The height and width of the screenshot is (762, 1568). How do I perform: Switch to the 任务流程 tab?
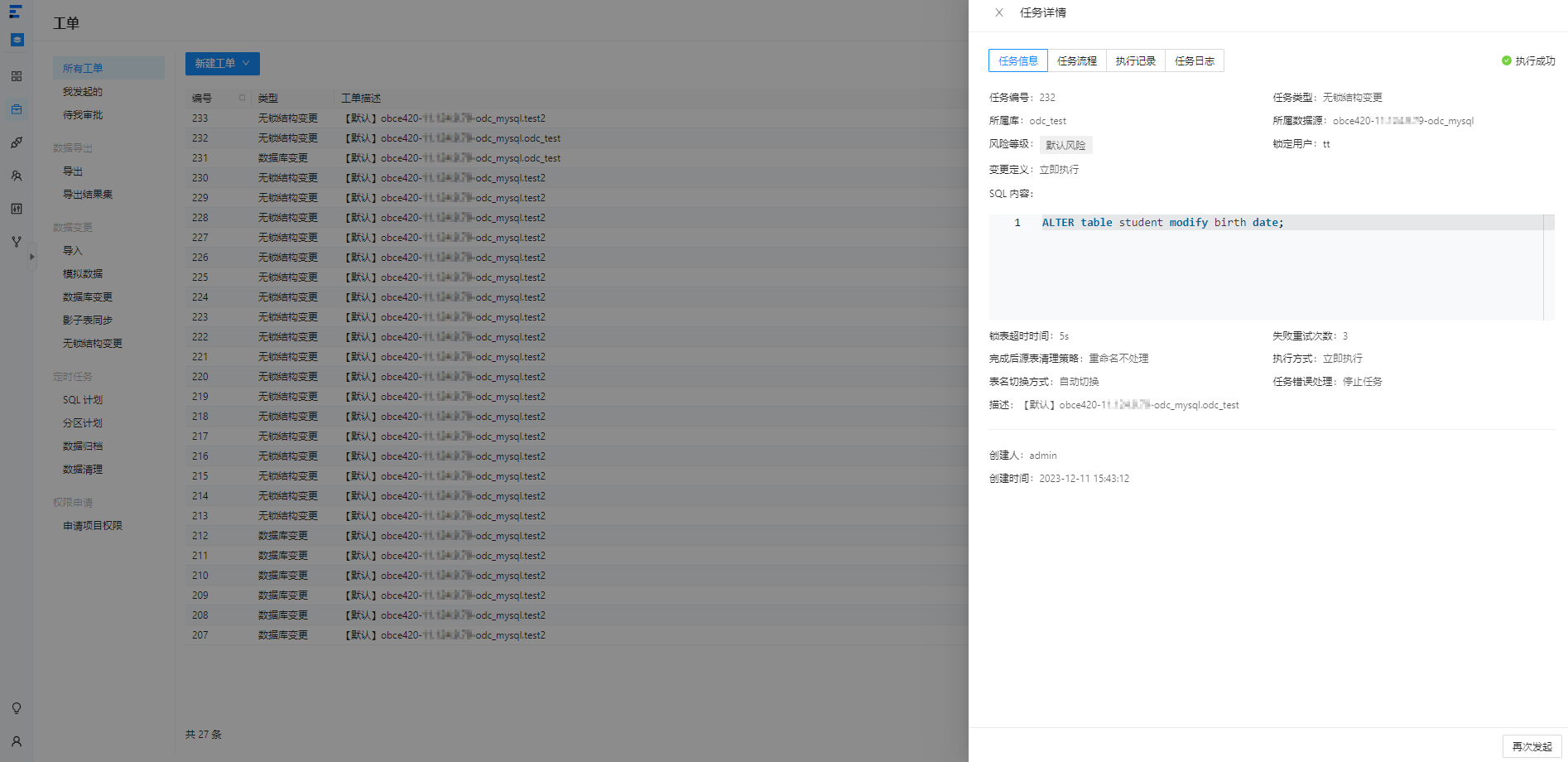1077,60
